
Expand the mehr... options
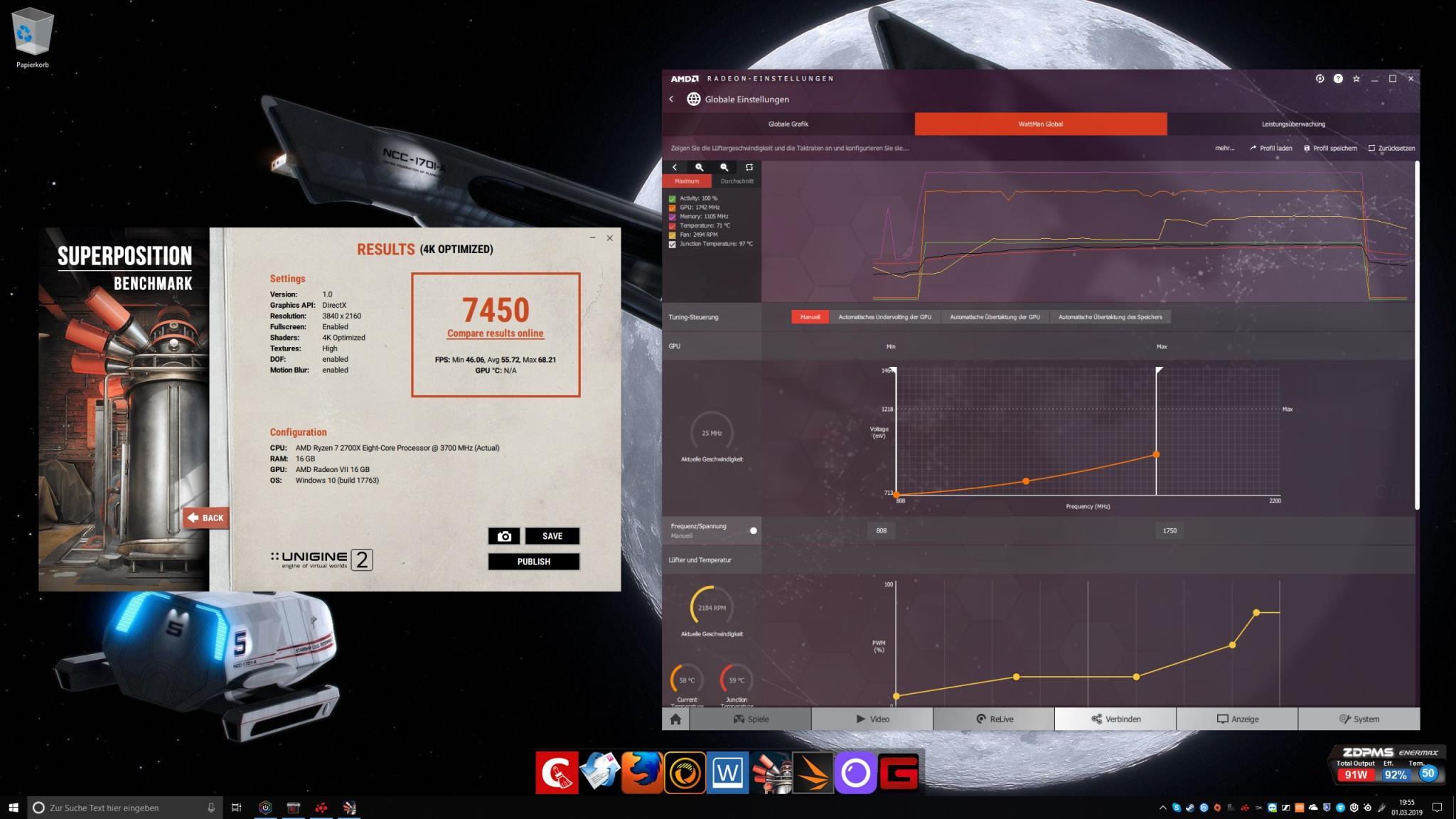coord(1224,148)
